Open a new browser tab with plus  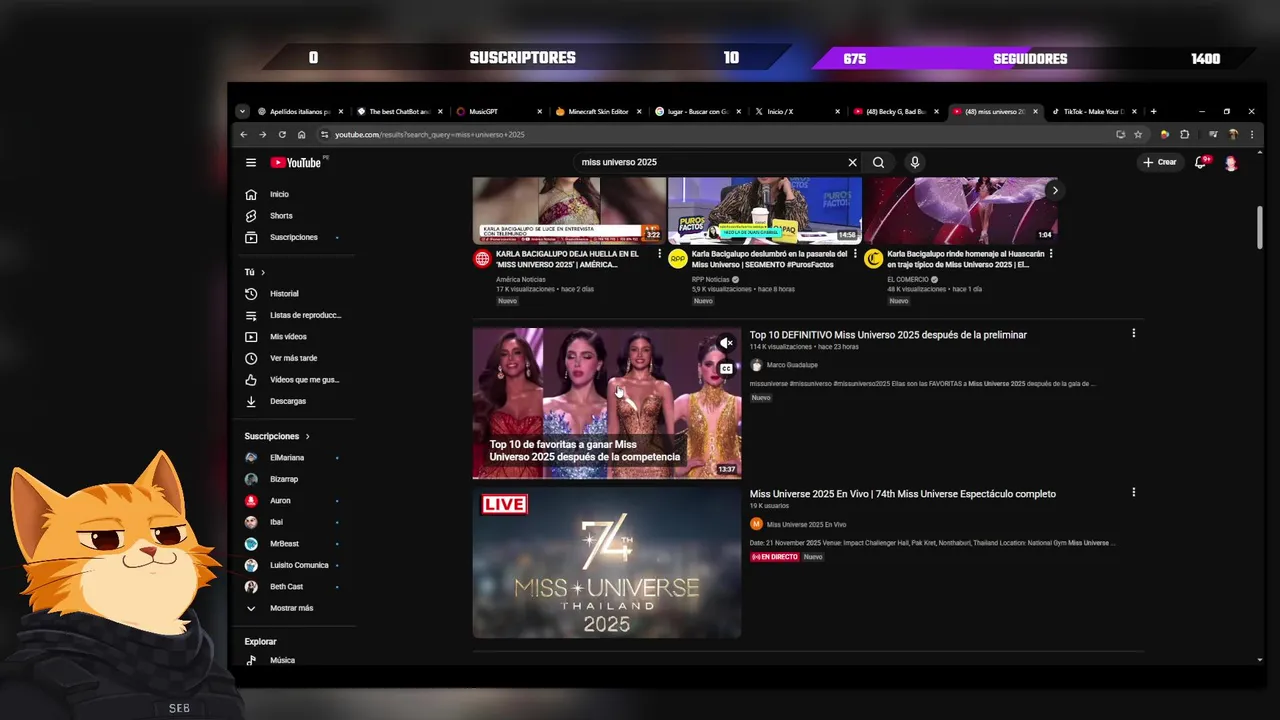point(1153,111)
